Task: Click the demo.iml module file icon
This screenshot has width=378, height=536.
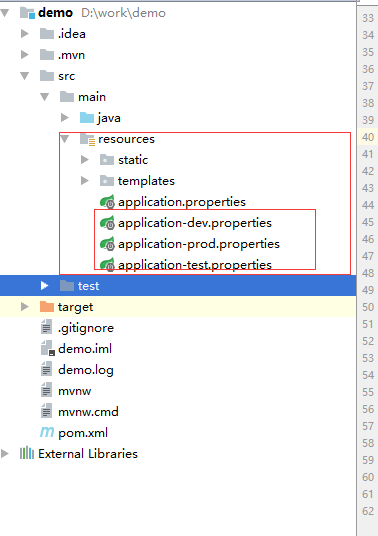Action: [48, 348]
